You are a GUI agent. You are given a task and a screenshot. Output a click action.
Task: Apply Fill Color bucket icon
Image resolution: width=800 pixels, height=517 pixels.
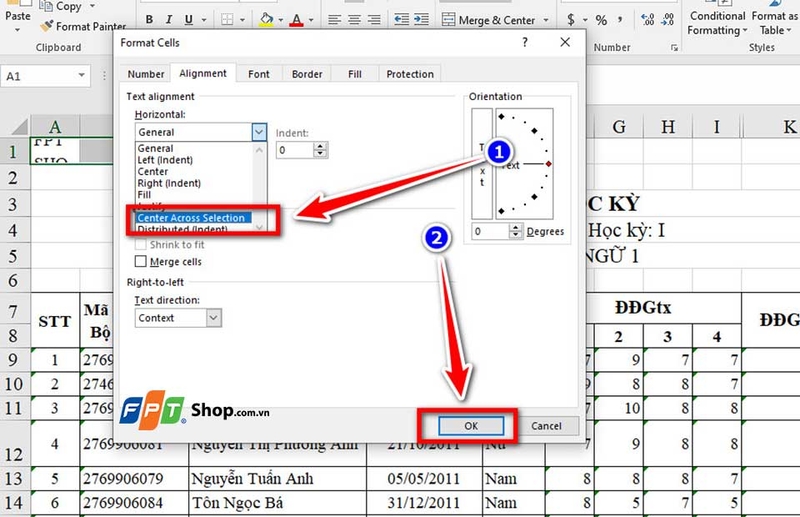click(266, 20)
